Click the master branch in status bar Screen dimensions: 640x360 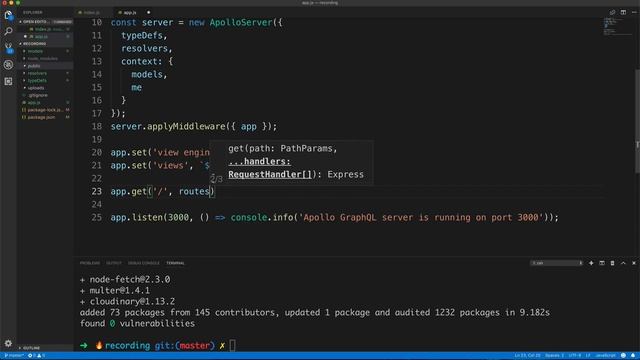coord(14,356)
